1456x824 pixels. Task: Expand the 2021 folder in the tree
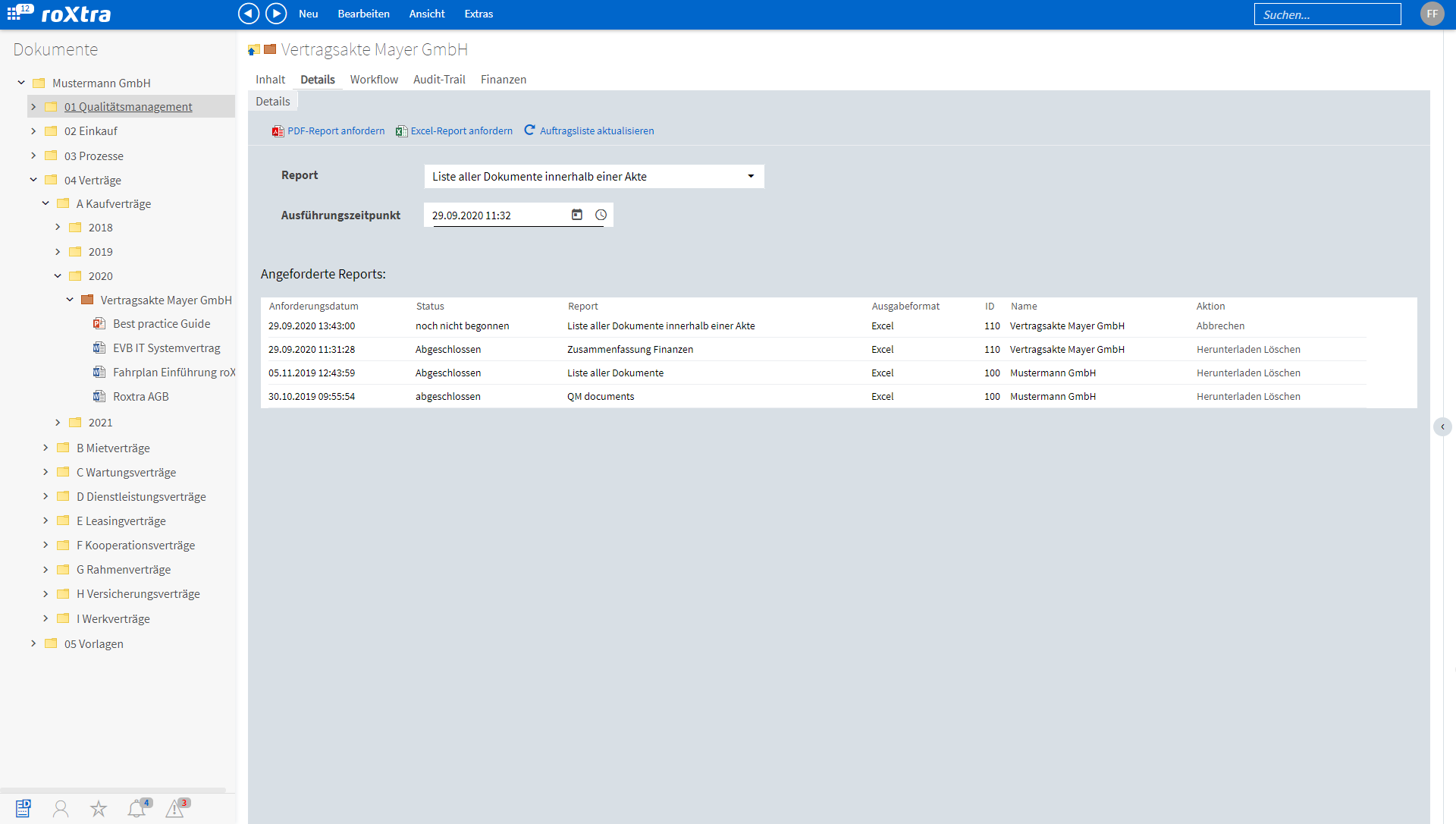pos(58,423)
